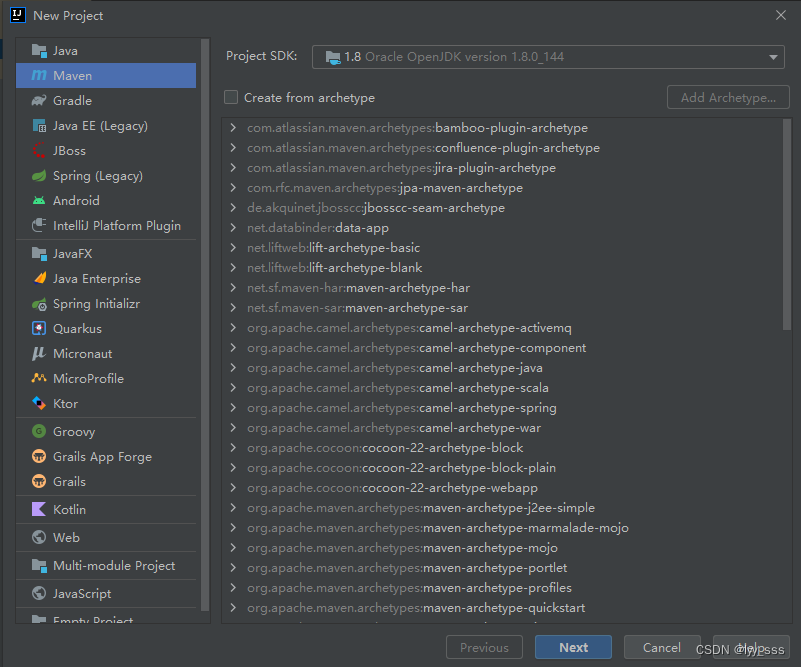The width and height of the screenshot is (801, 667).
Task: Expand jpa-maven-archetype node
Action: tap(233, 187)
